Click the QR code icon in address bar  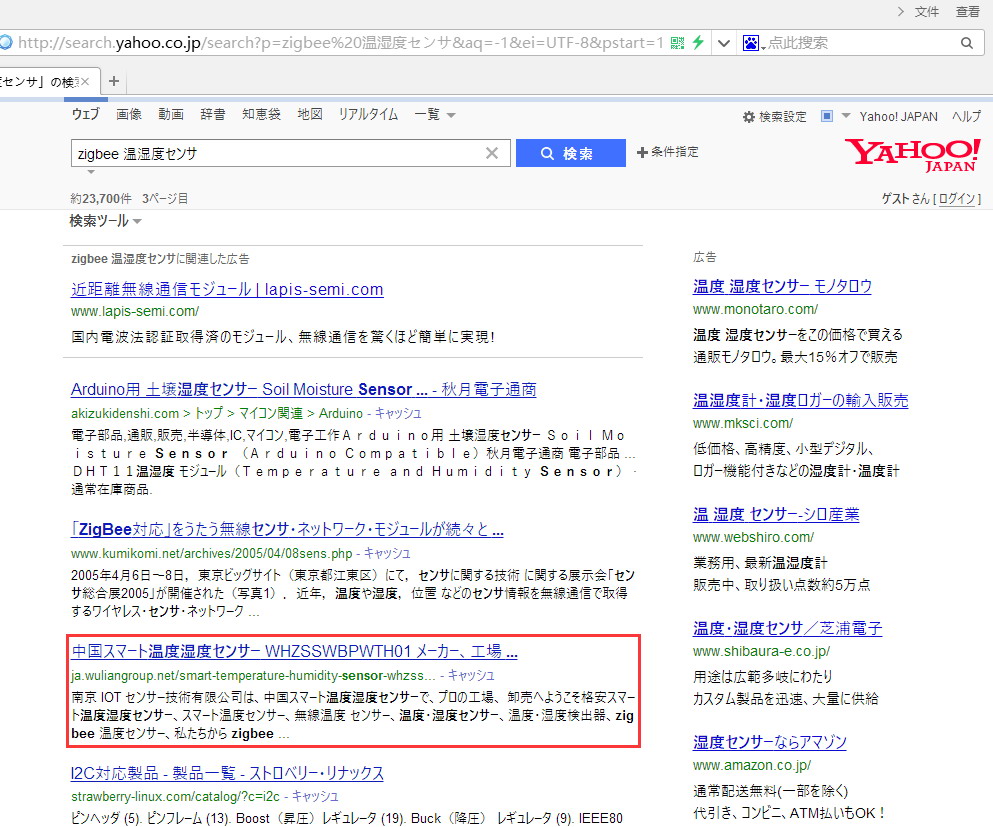click(x=677, y=43)
